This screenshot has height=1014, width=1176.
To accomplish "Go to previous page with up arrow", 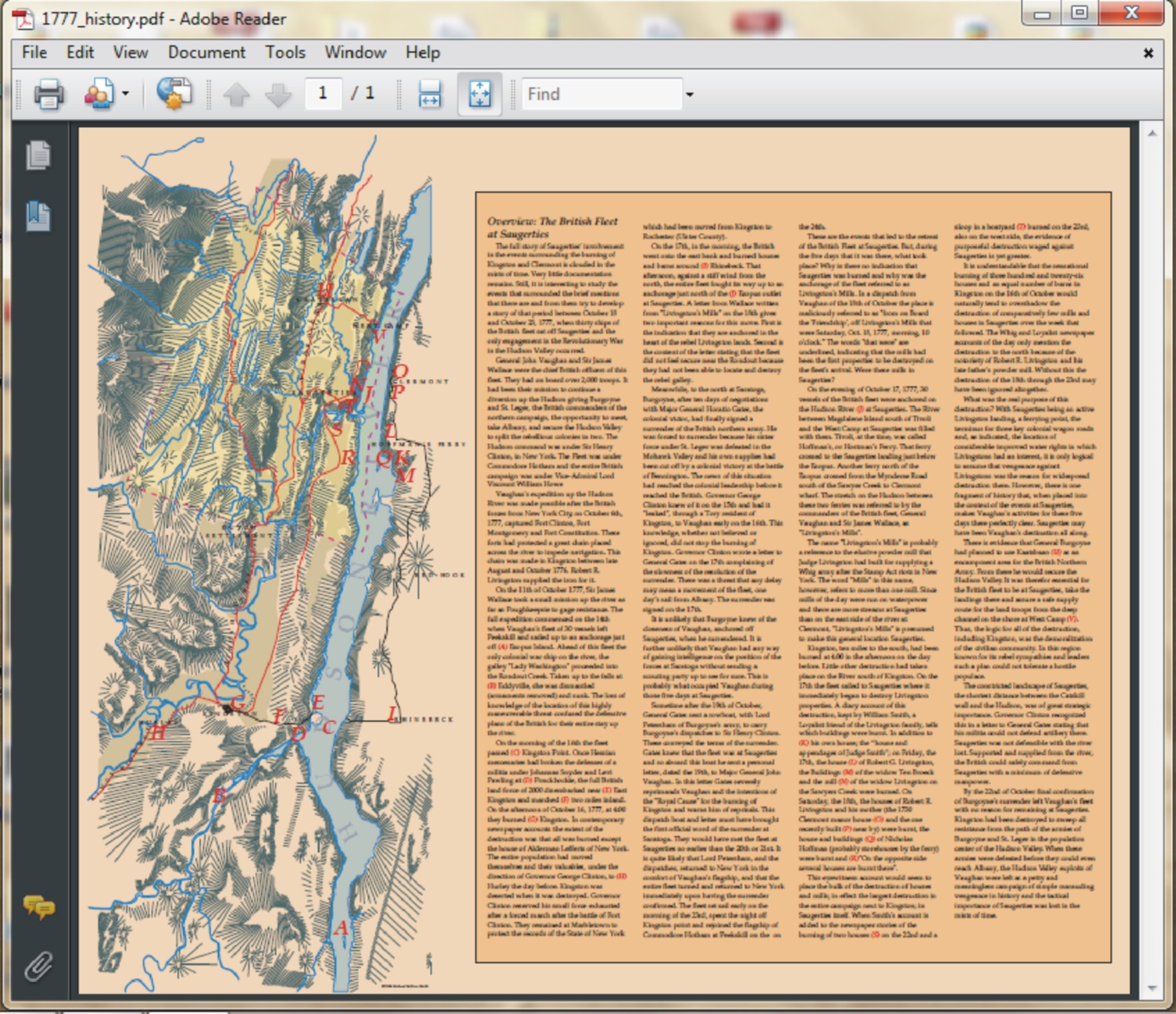I will tap(236, 95).
